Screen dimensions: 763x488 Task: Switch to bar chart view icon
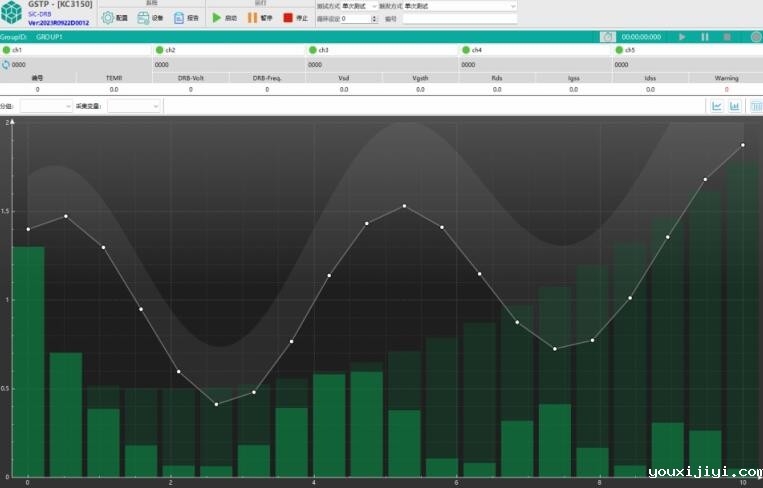click(x=735, y=106)
